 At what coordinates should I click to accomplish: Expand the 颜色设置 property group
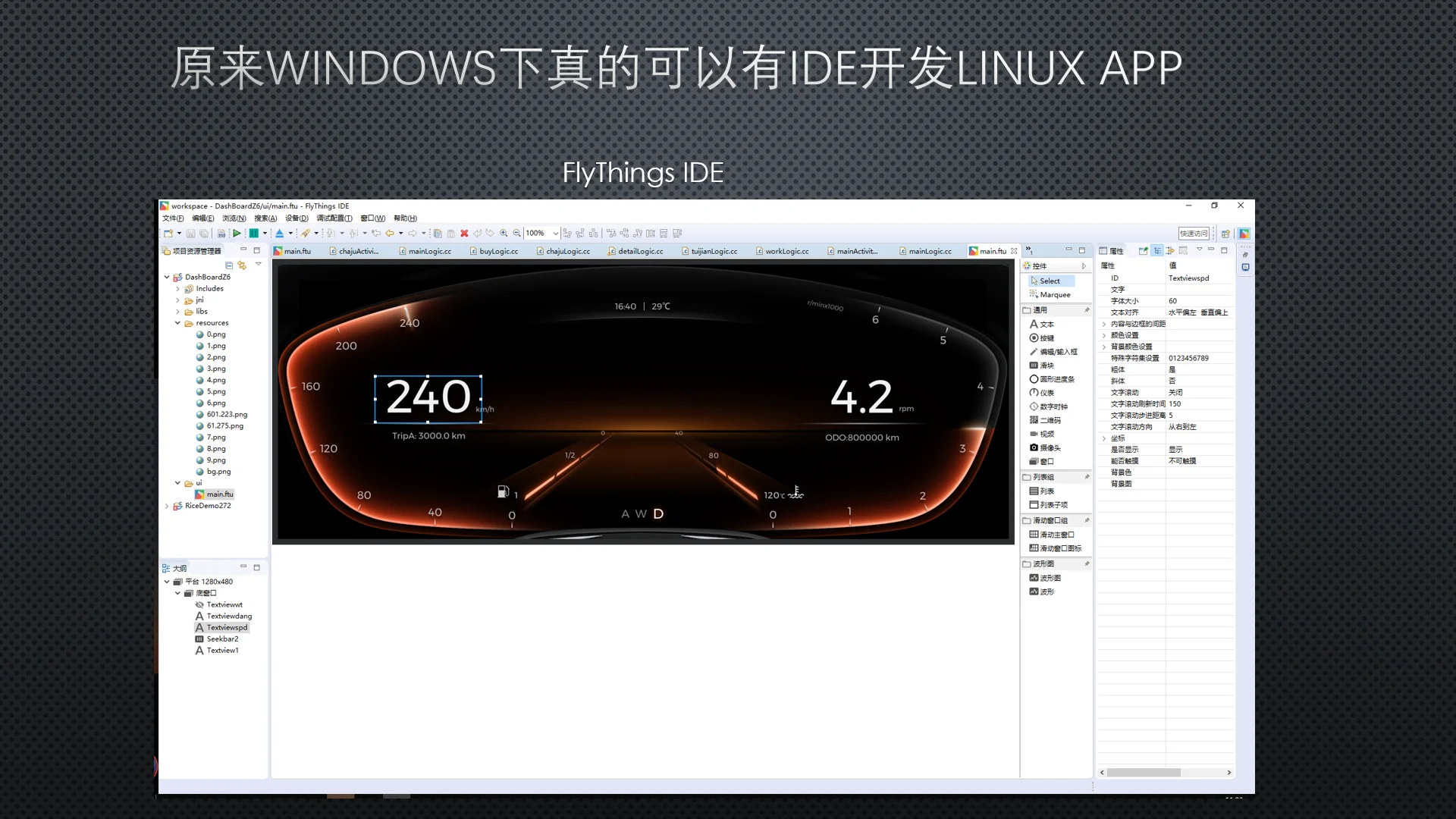tap(1104, 335)
